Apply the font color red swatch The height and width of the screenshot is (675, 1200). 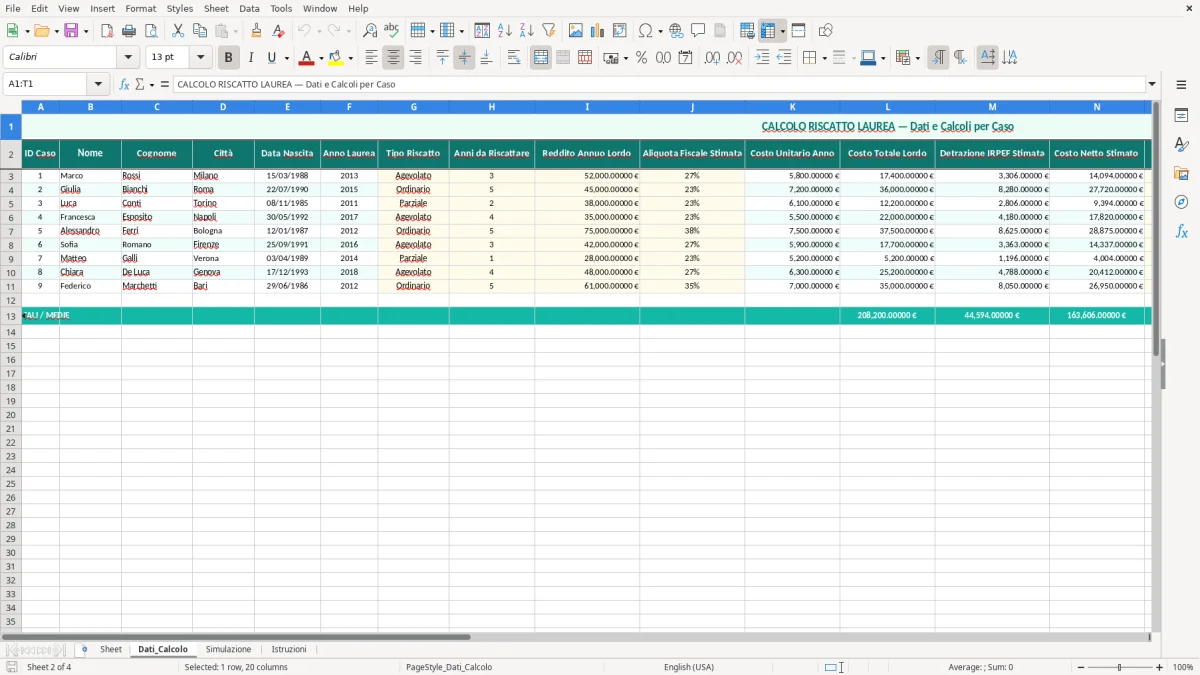[x=307, y=58]
